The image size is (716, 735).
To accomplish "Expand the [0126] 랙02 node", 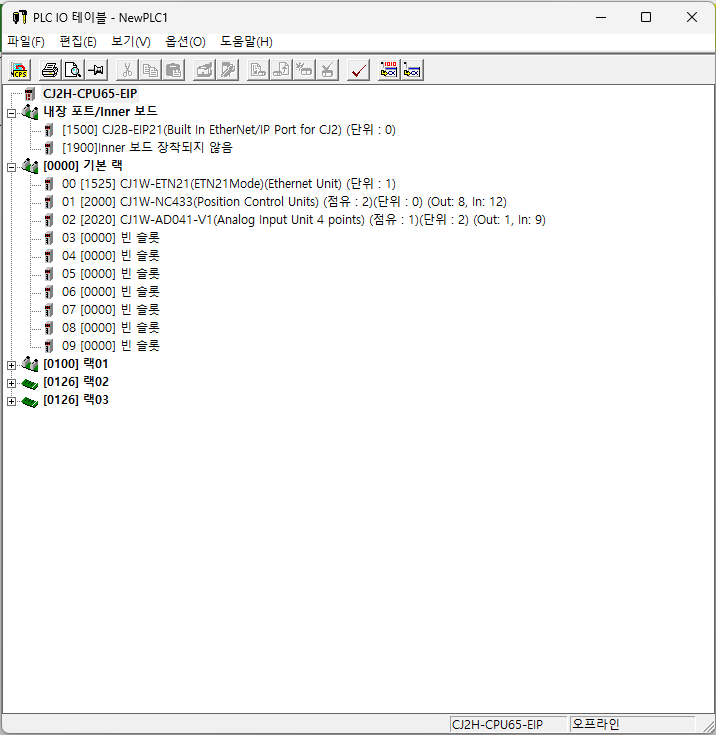I will 11,383.
